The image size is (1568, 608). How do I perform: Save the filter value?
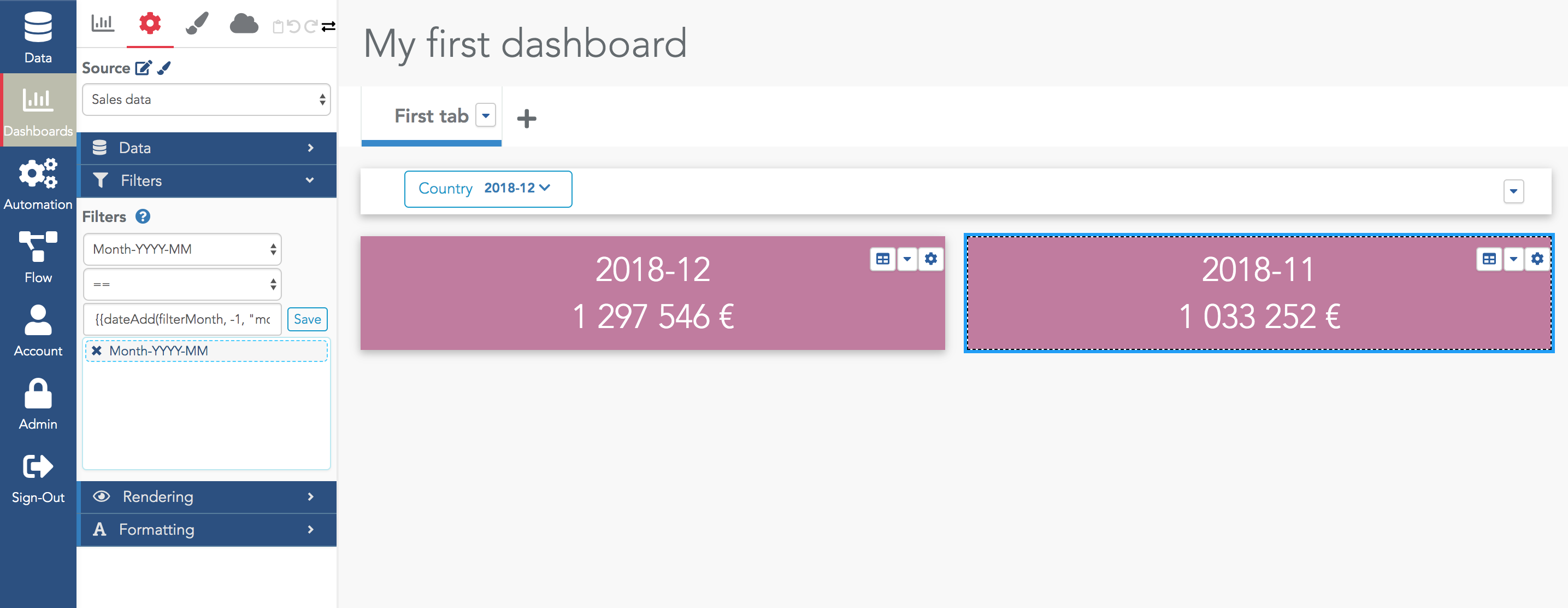(x=307, y=319)
